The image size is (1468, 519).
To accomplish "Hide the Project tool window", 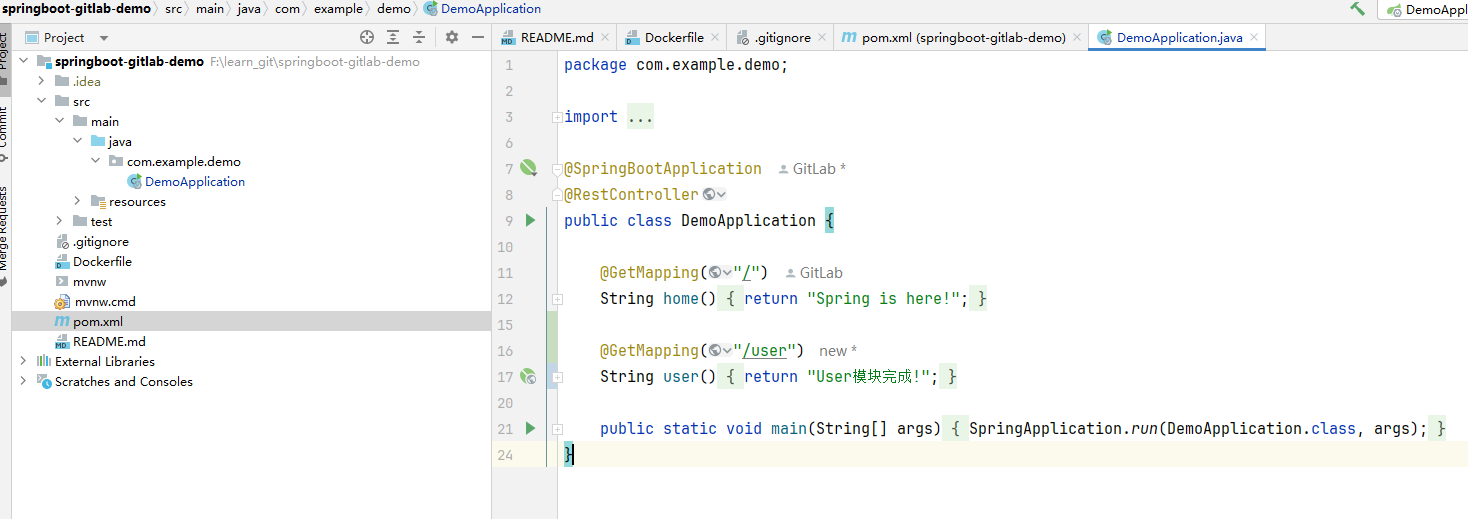I will click(477, 37).
